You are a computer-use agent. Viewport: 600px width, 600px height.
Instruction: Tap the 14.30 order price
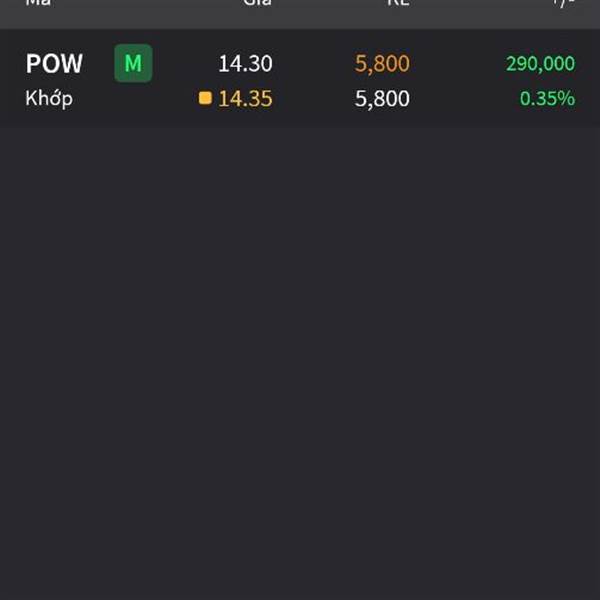tap(245, 63)
